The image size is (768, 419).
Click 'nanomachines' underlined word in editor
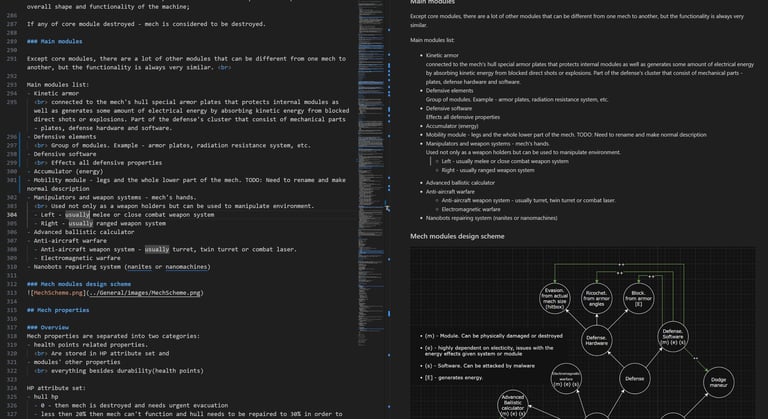coord(186,267)
